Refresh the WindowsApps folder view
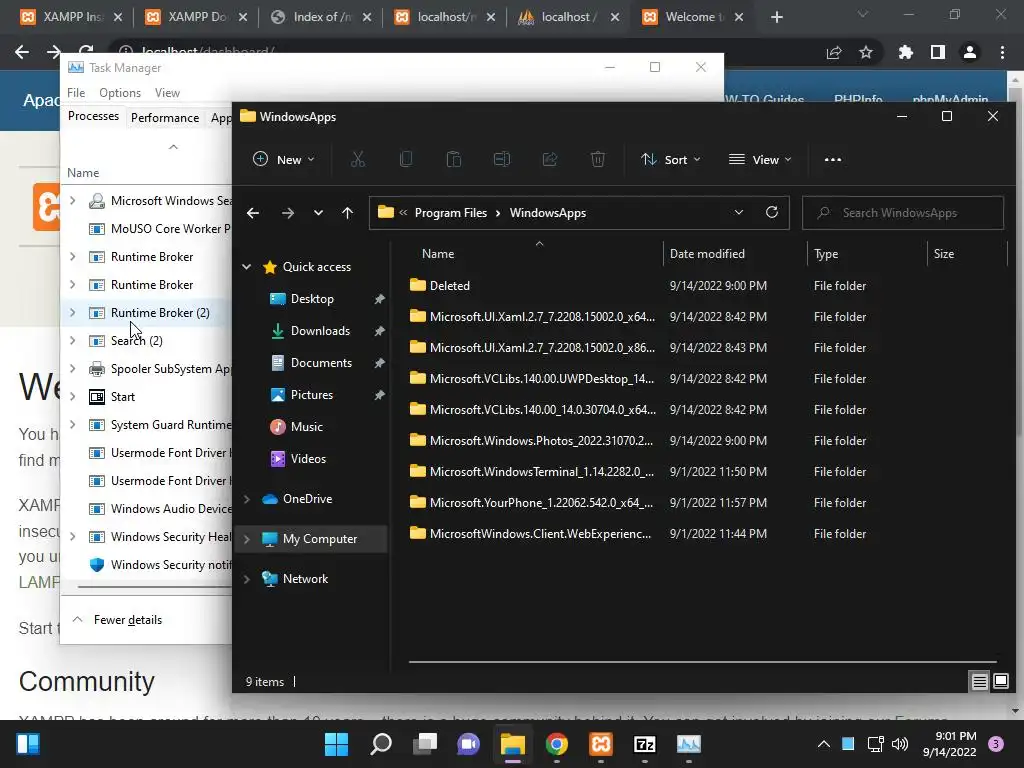The height and width of the screenshot is (768, 1024). pos(772,212)
